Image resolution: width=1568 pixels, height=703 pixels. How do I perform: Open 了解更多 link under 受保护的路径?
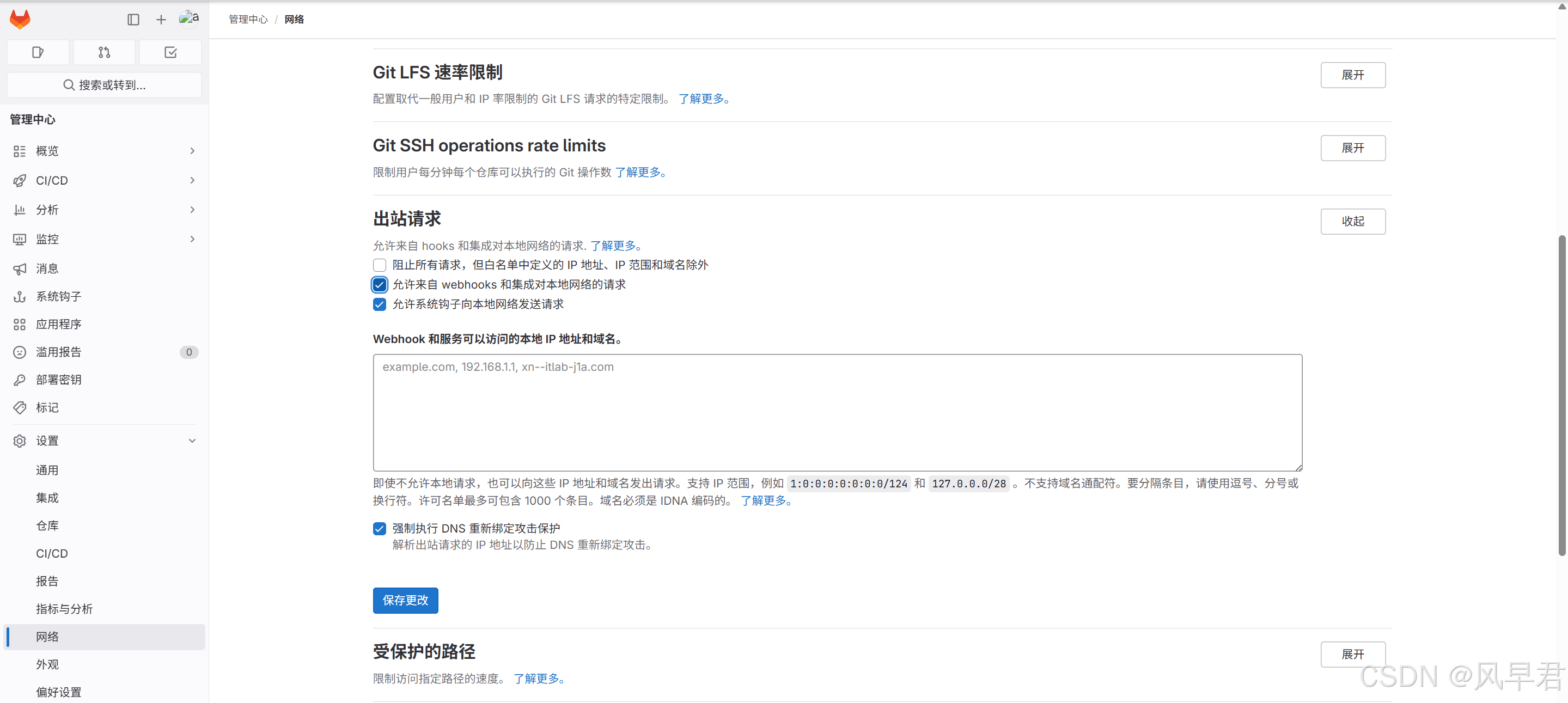(539, 678)
